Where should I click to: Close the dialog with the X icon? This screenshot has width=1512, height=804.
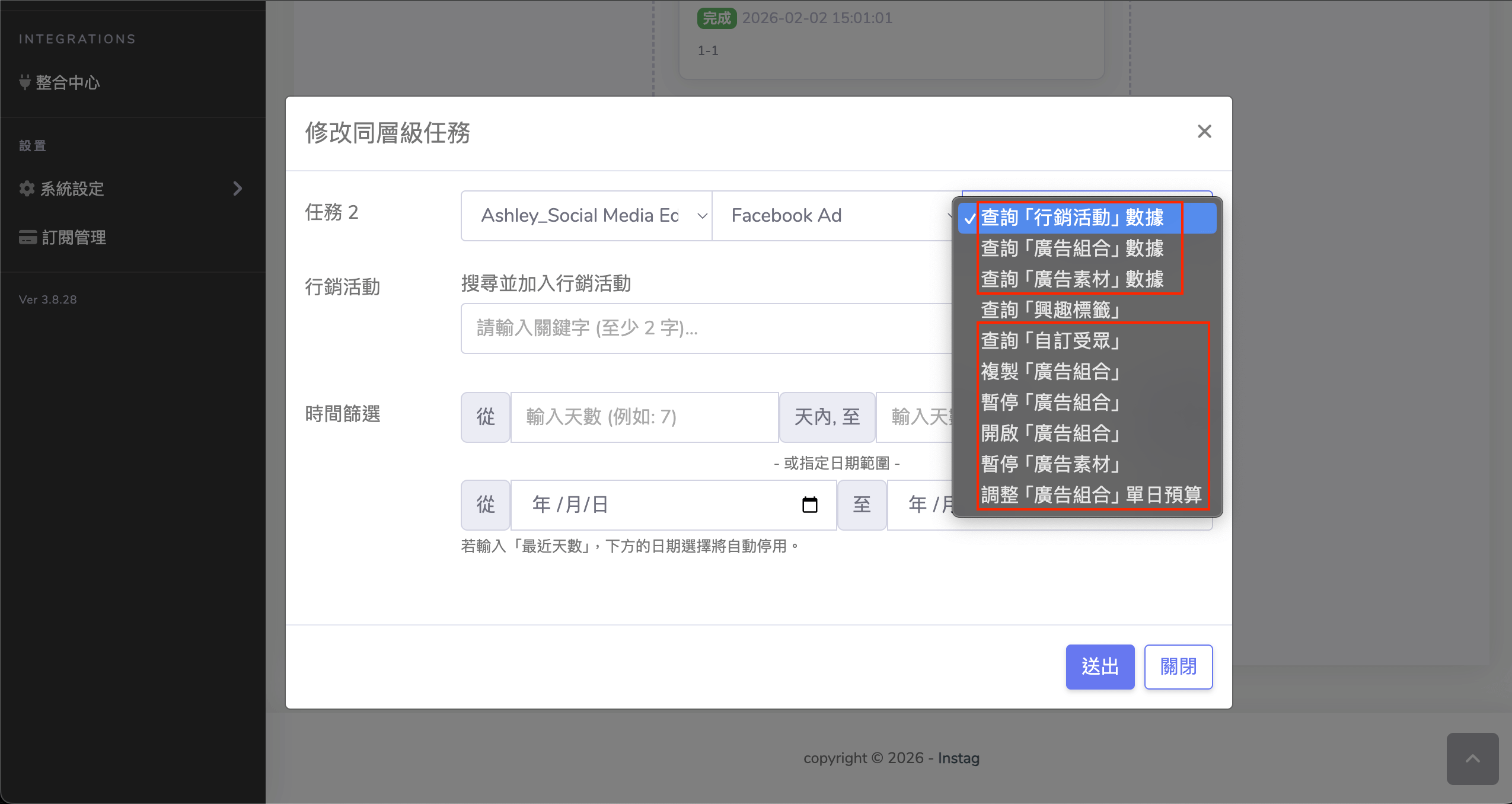1204,132
